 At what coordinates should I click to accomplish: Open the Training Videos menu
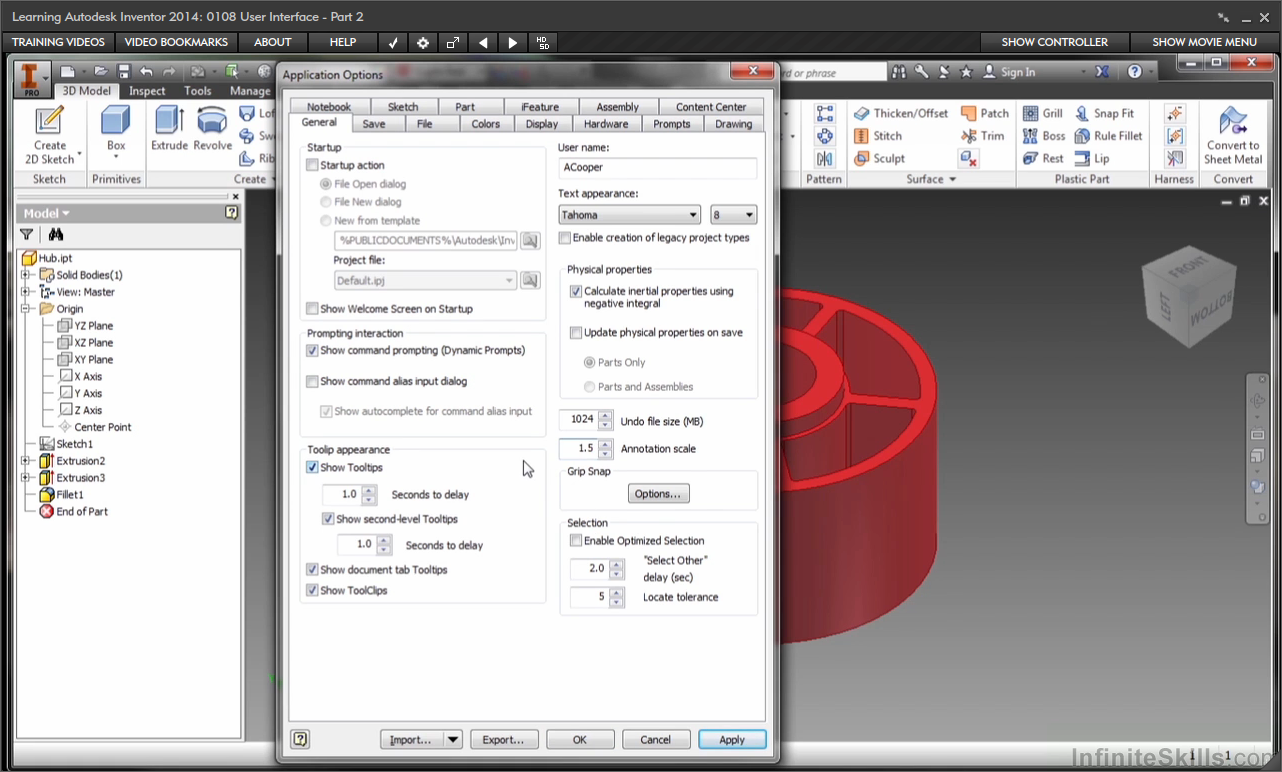(58, 42)
